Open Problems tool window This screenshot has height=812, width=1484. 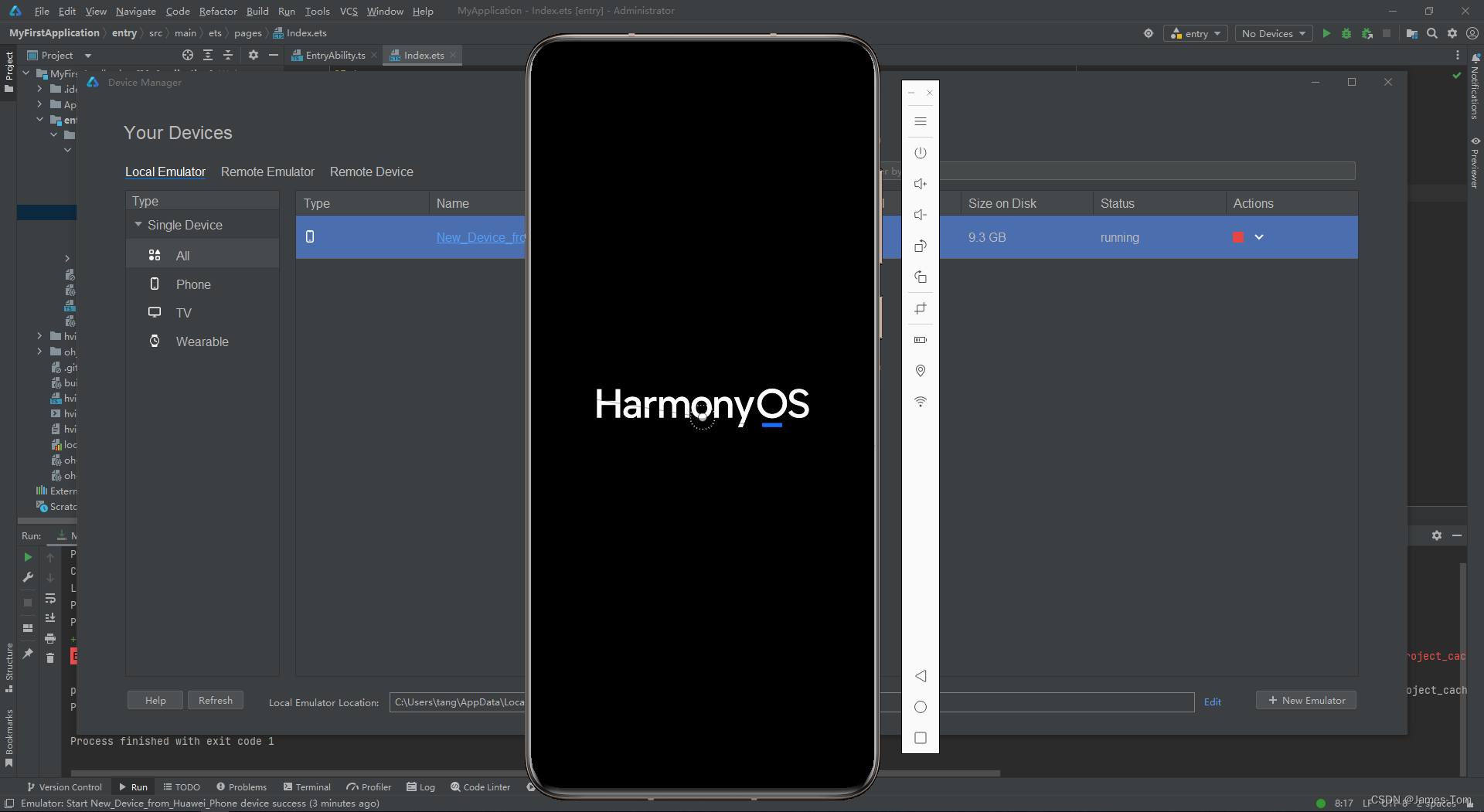pyautogui.click(x=241, y=787)
